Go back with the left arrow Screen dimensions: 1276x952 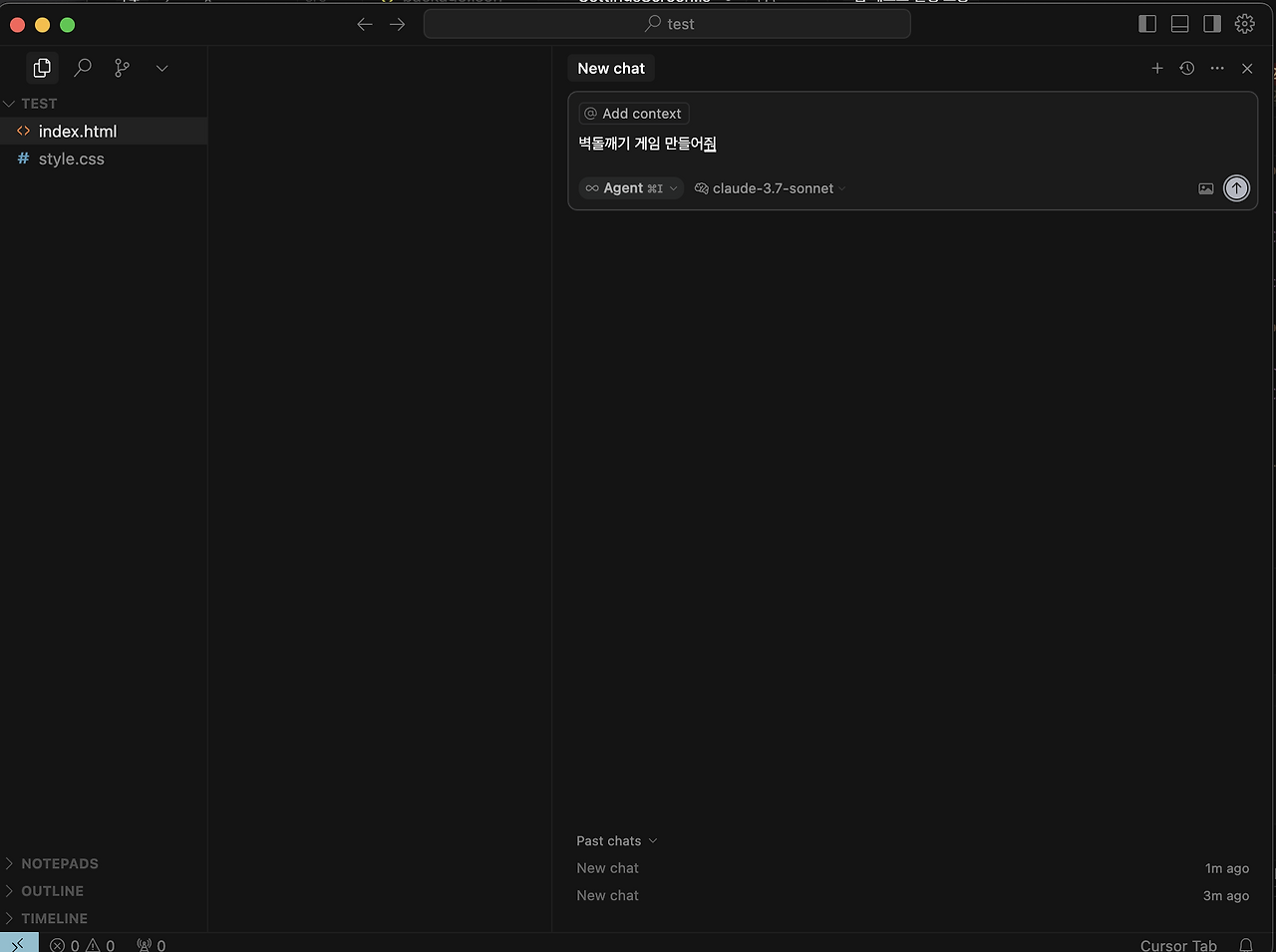click(365, 24)
